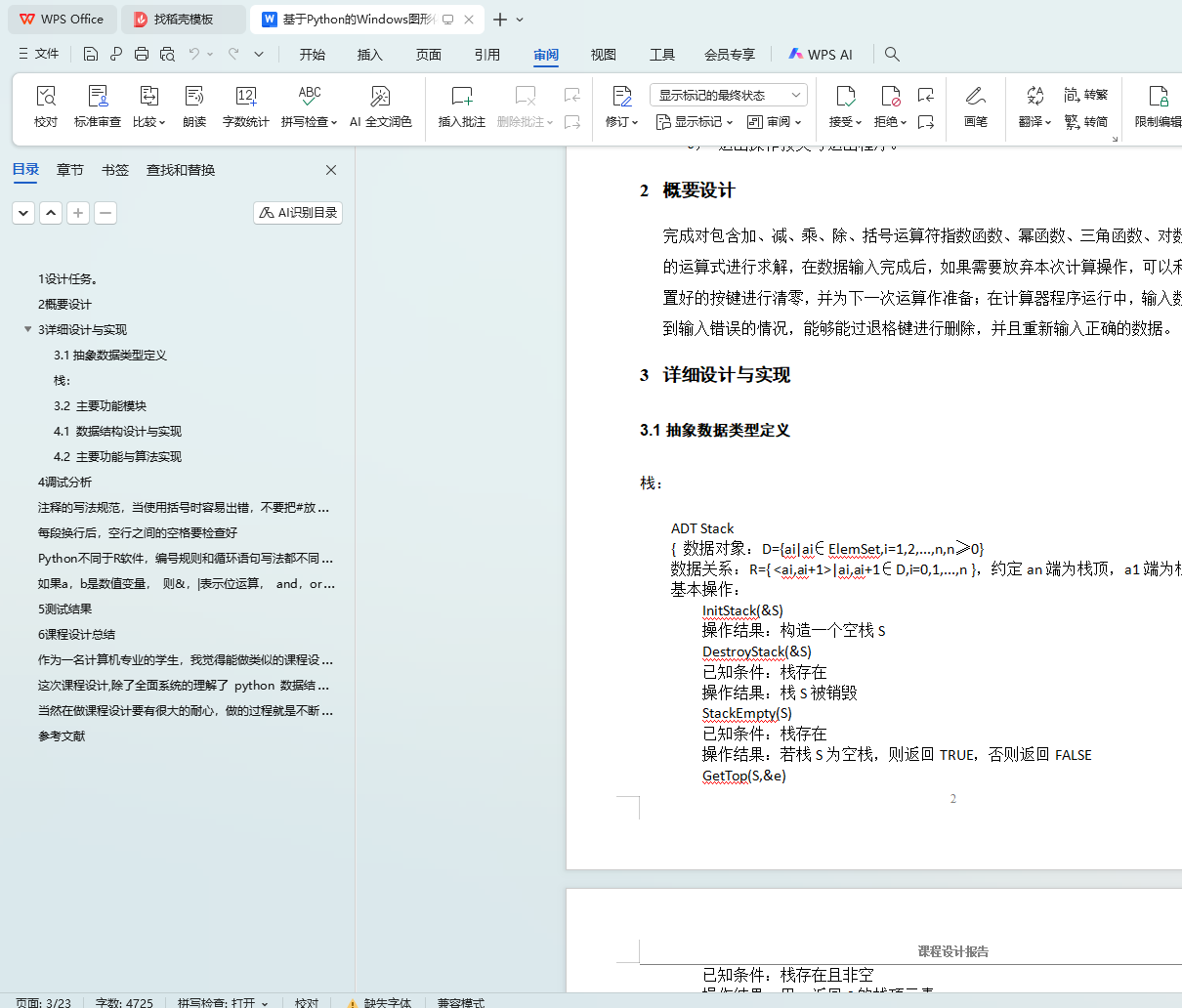Switch to the 页面 ribbon tab
This screenshot has height=1008, width=1182.
click(x=429, y=55)
